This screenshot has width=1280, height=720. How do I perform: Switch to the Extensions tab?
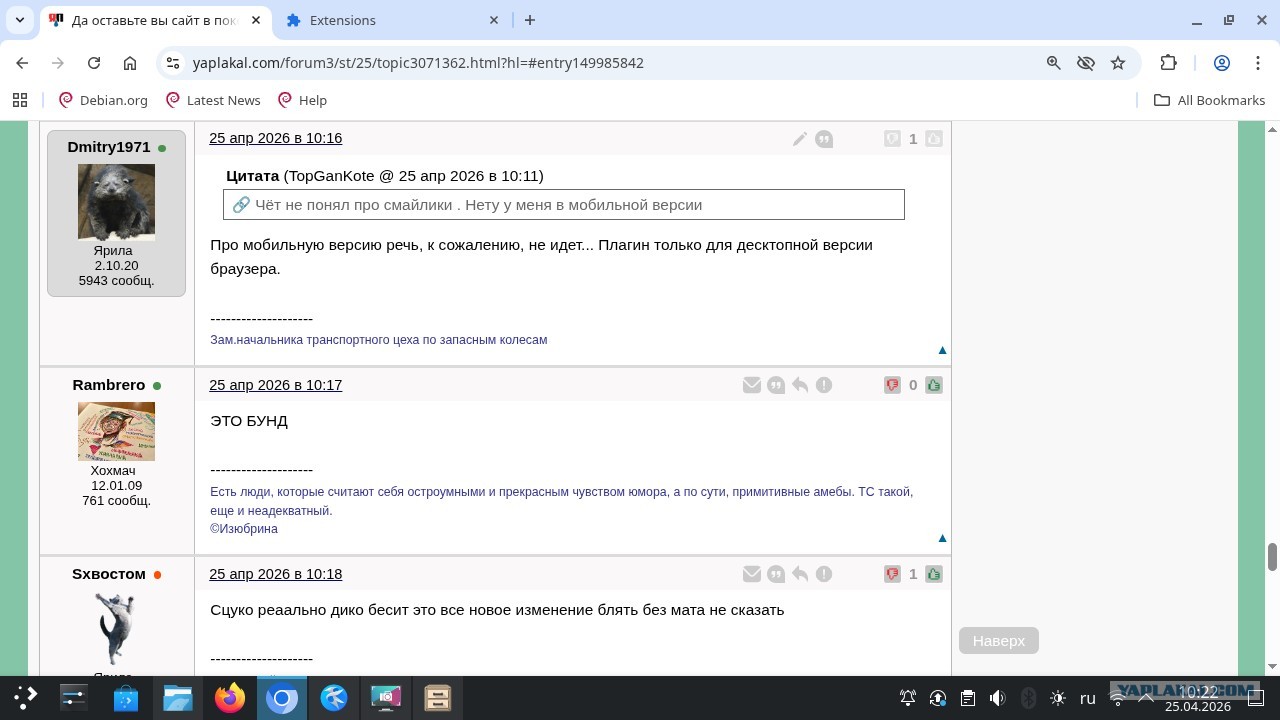[x=390, y=20]
